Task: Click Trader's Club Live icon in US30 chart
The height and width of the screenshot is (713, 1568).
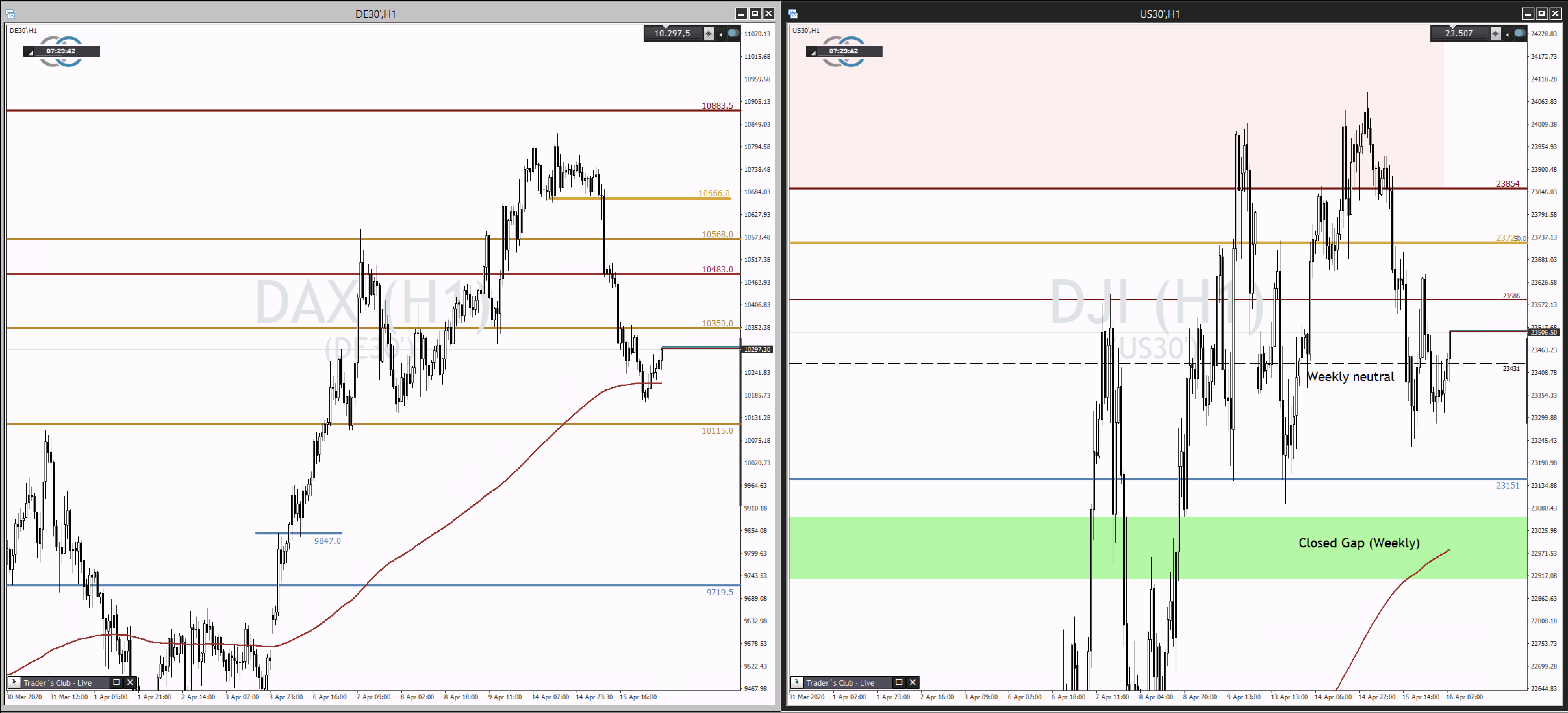Action: 797,683
